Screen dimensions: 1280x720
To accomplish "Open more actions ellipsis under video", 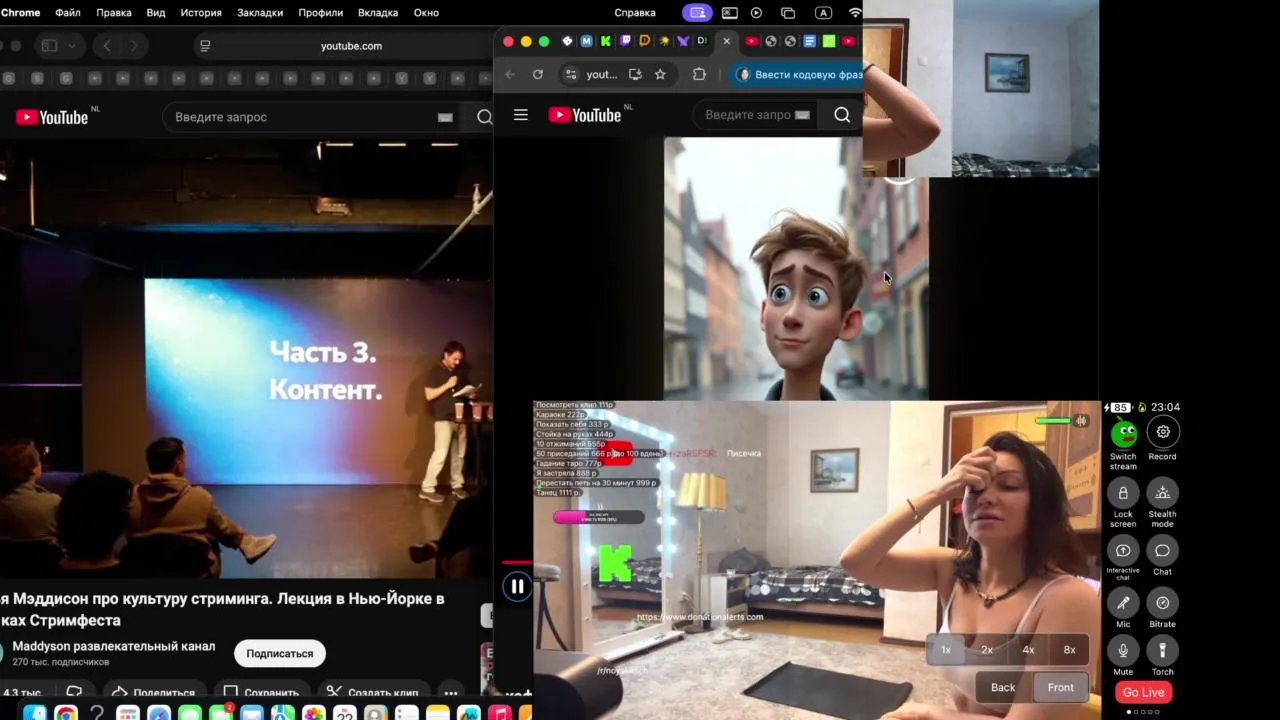I will coord(451,692).
